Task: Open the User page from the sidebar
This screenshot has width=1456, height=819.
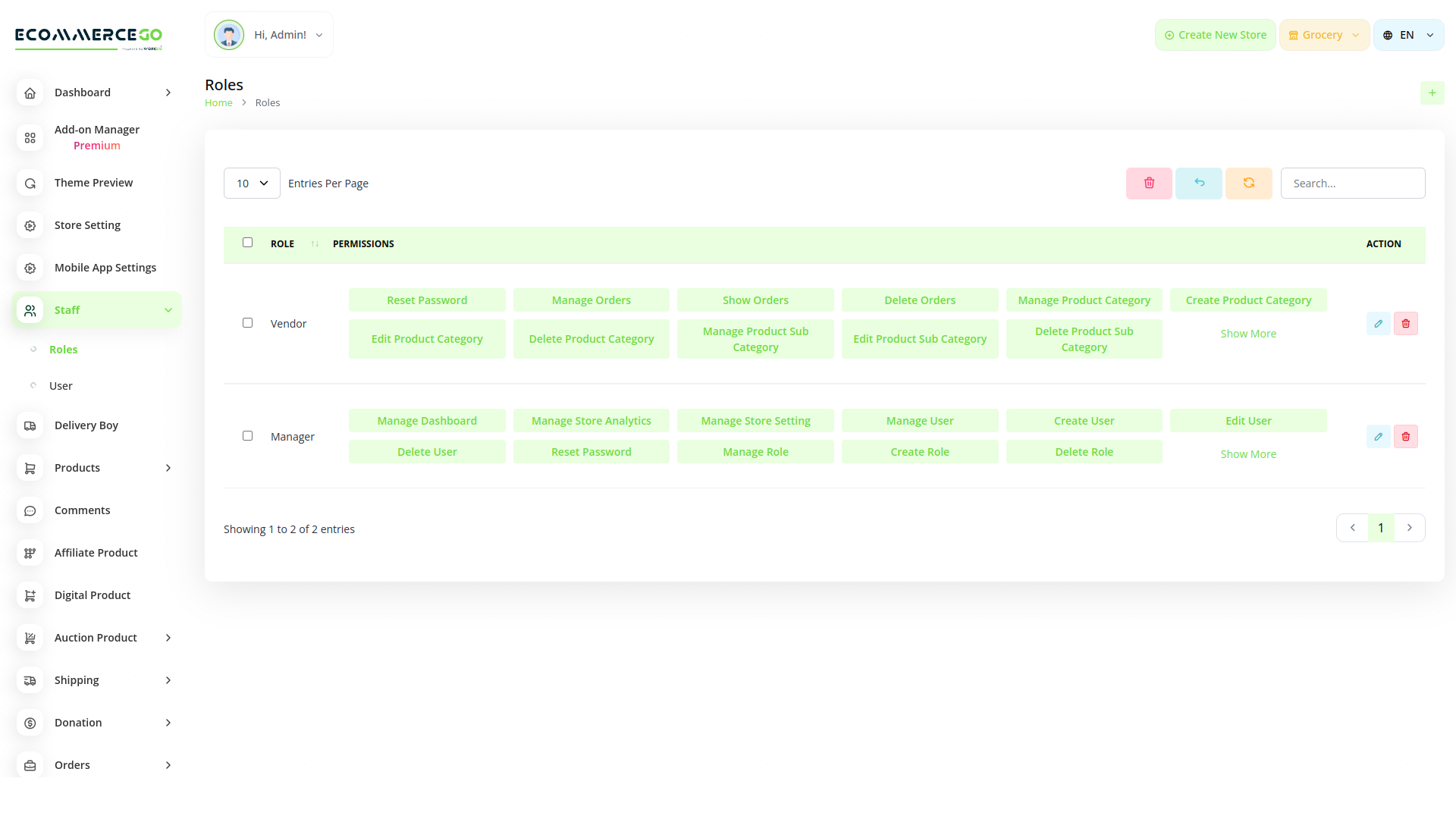Action: point(61,385)
